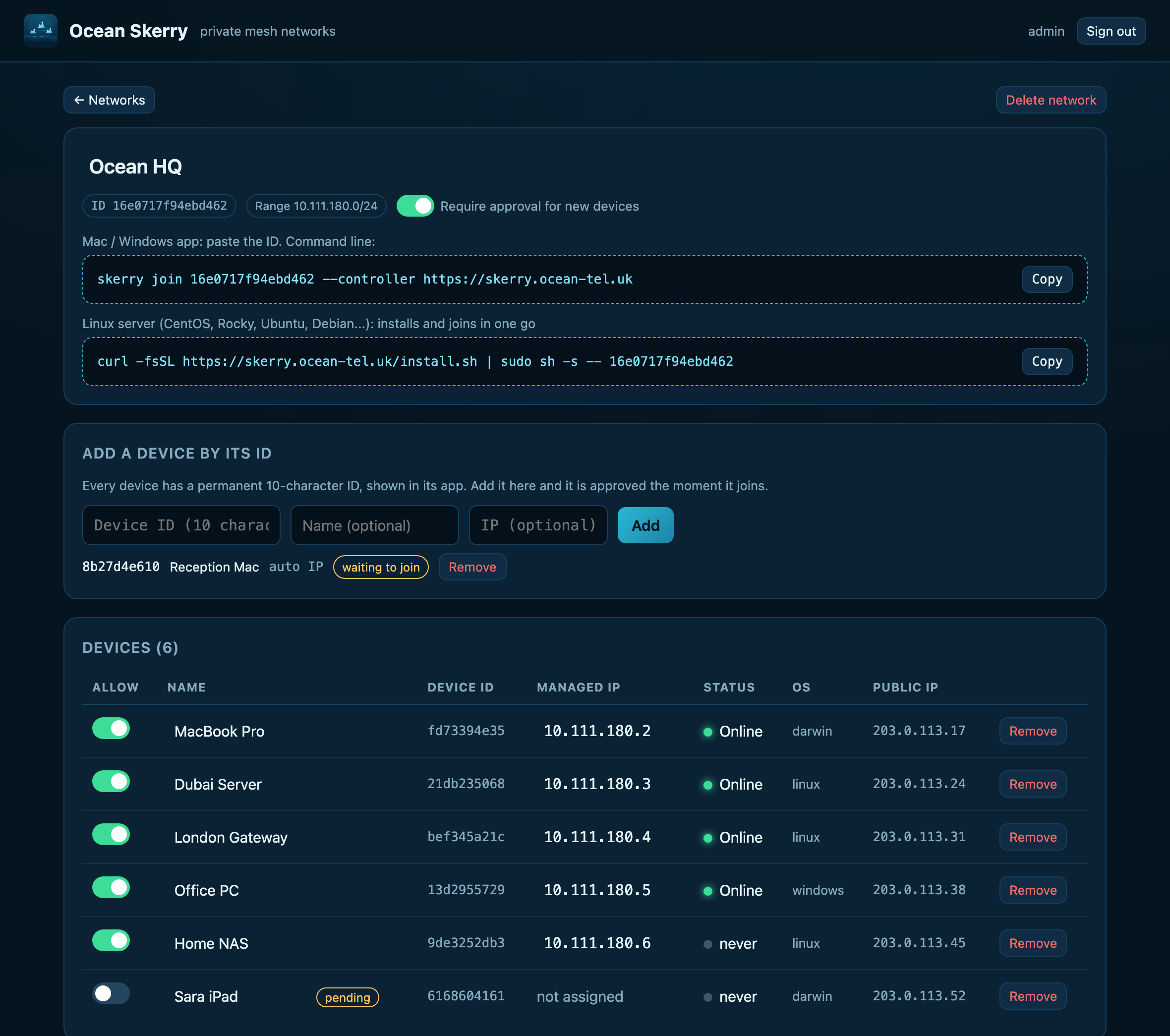
Task: Click the Dubai Server name
Action: click(218, 785)
